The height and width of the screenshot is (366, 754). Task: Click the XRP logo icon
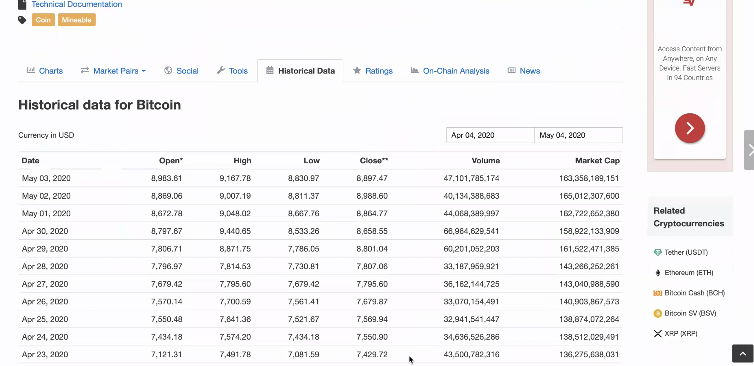click(x=657, y=333)
